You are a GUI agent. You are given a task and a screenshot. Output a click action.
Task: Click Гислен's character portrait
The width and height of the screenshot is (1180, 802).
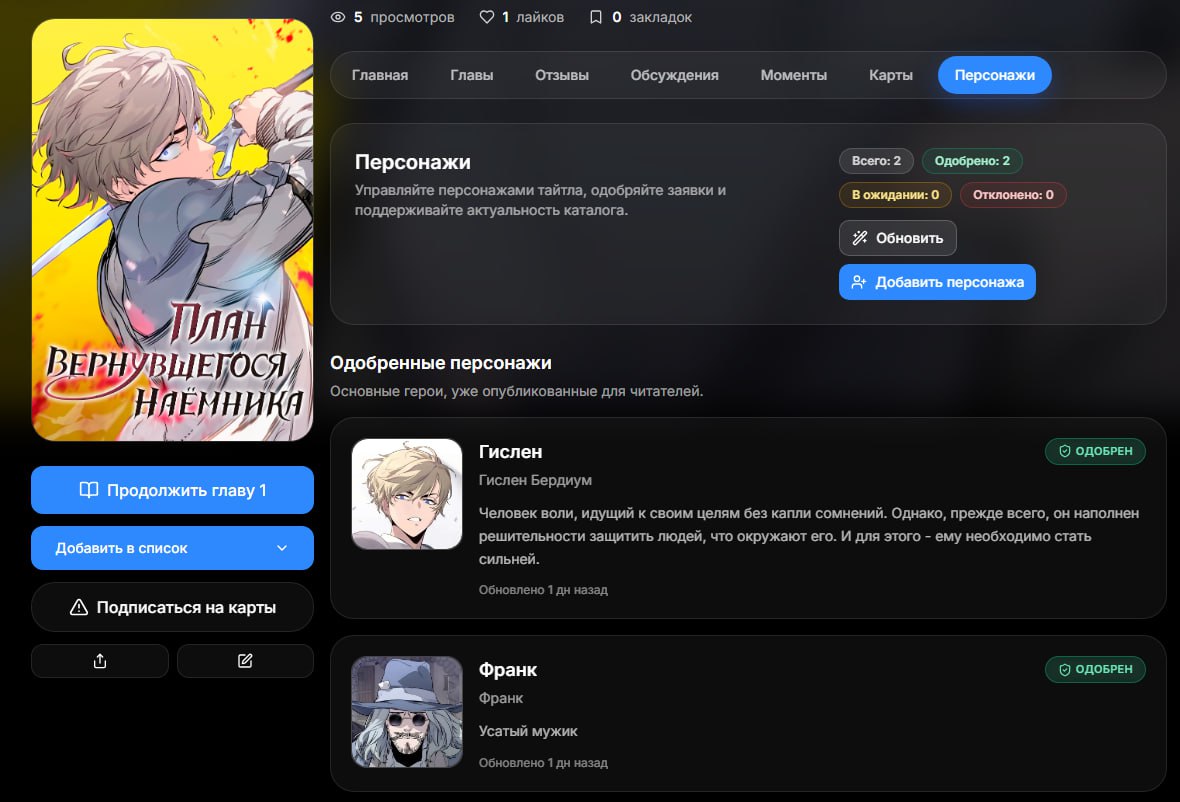[407, 494]
